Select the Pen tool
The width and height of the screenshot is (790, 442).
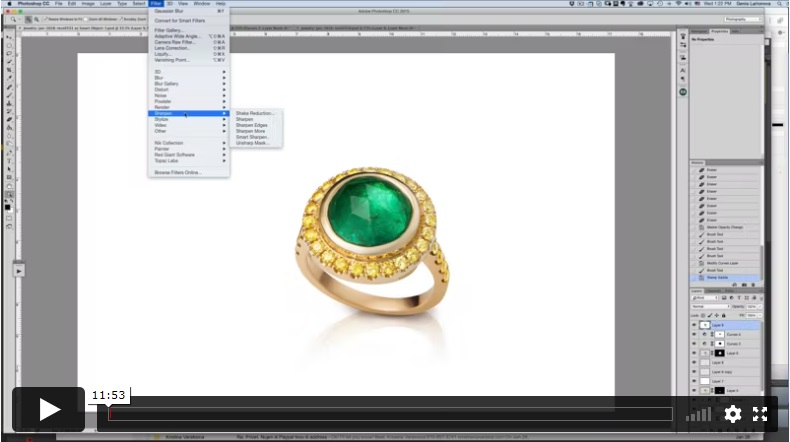click(x=9, y=153)
